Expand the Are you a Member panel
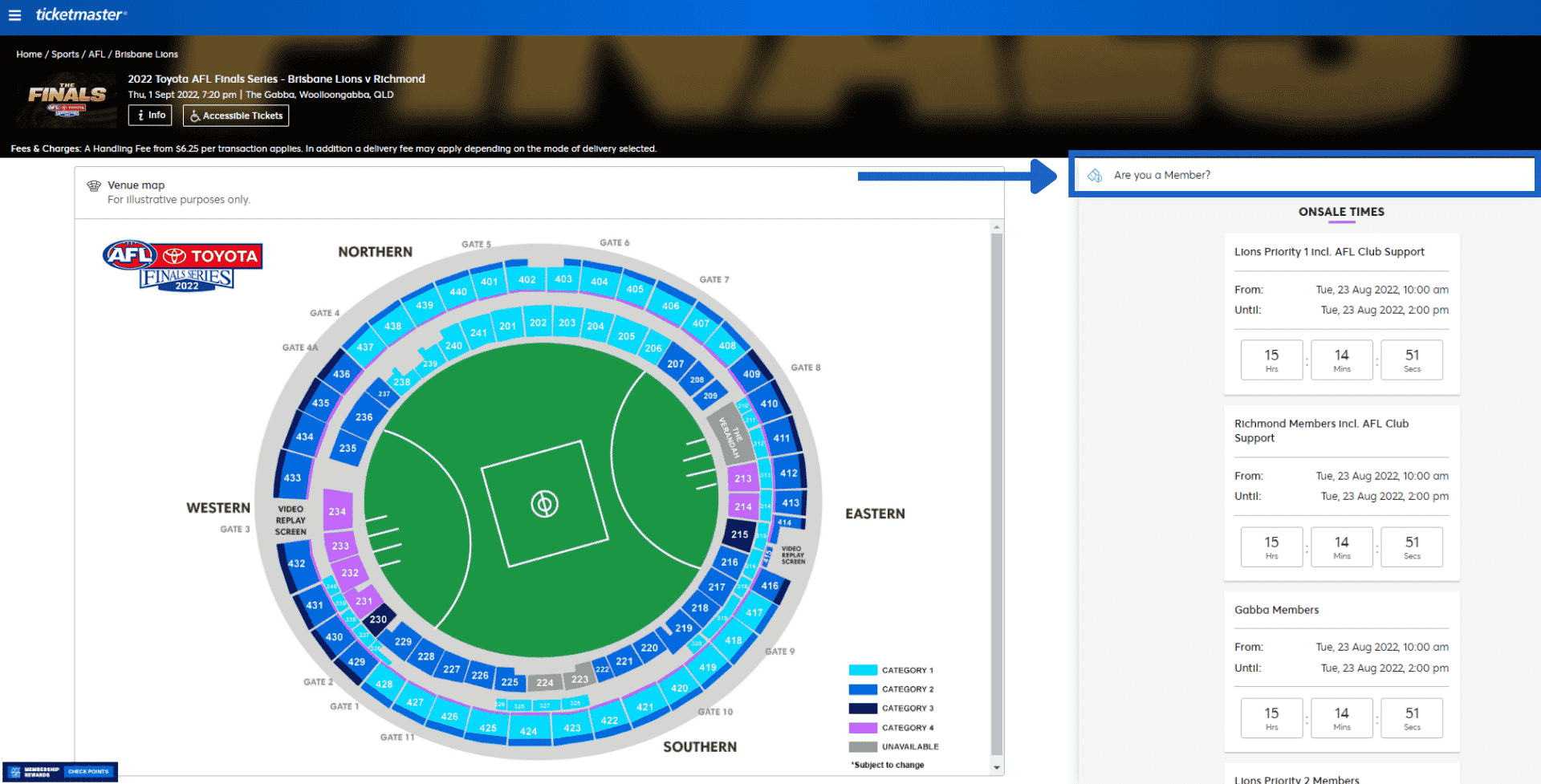The width and height of the screenshot is (1541, 784). click(1303, 175)
